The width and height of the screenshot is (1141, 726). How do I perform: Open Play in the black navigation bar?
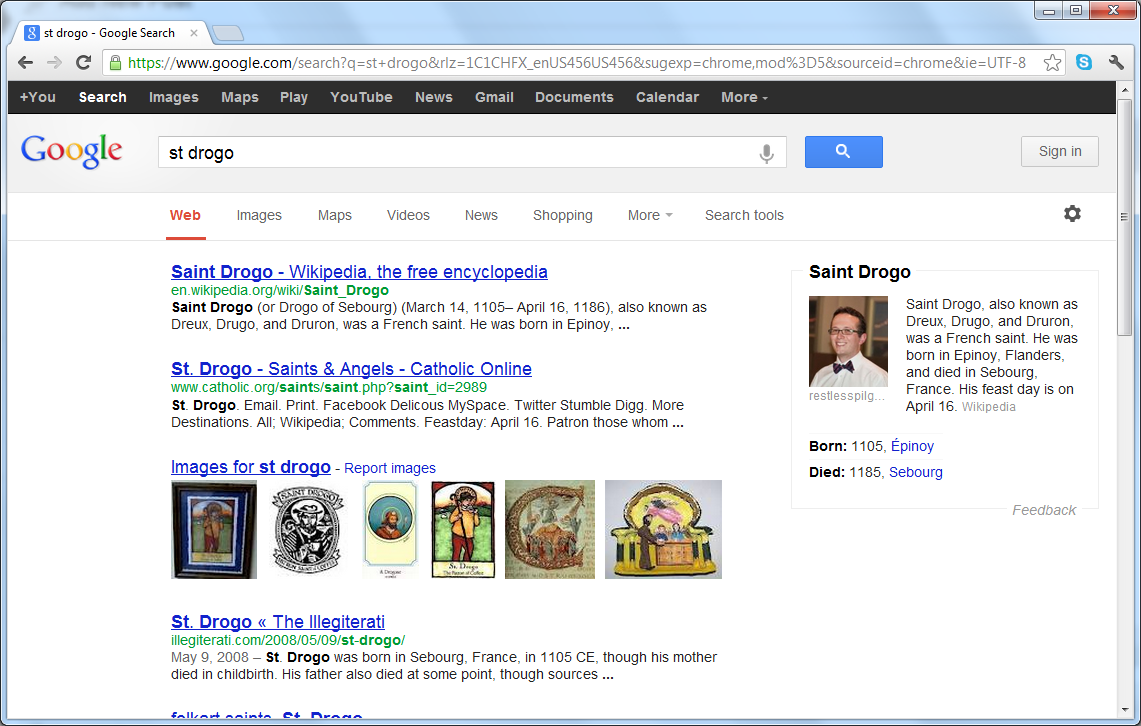pyautogui.click(x=294, y=97)
